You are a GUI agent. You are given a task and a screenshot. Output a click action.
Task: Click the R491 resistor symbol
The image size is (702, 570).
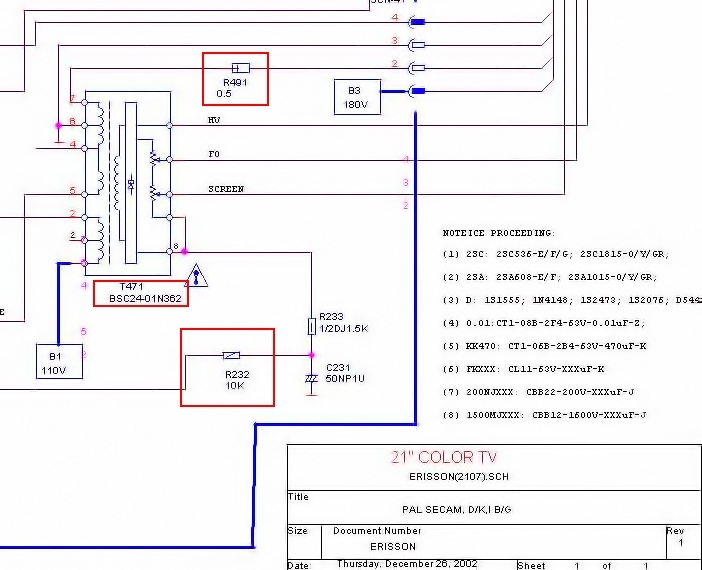point(235,68)
